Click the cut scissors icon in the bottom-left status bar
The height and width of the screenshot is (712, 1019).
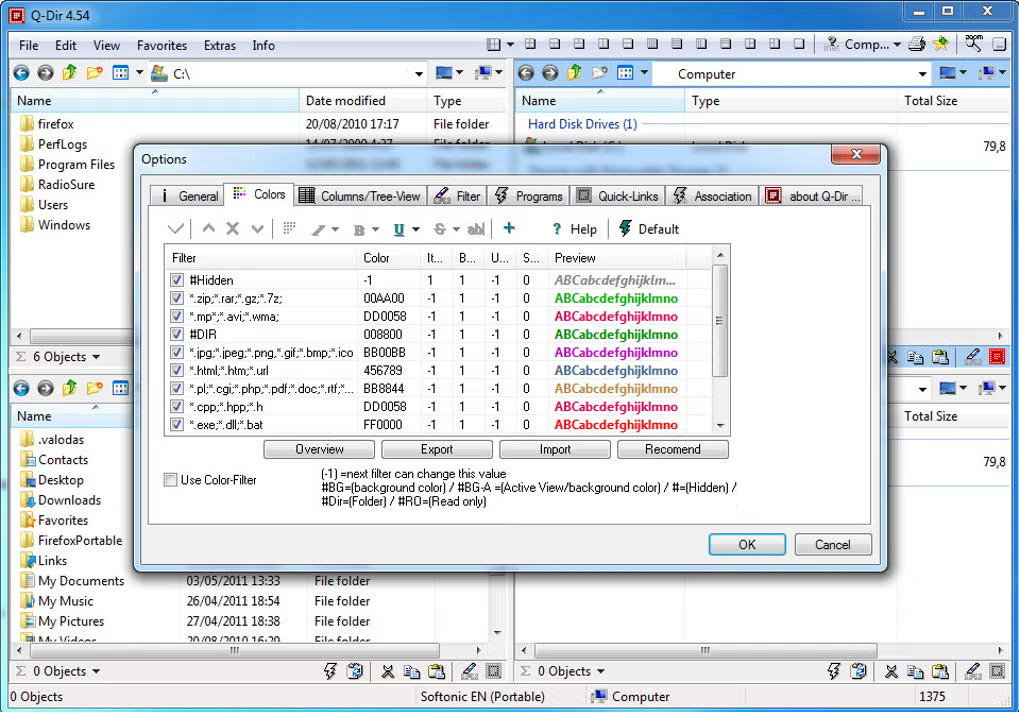(387, 671)
